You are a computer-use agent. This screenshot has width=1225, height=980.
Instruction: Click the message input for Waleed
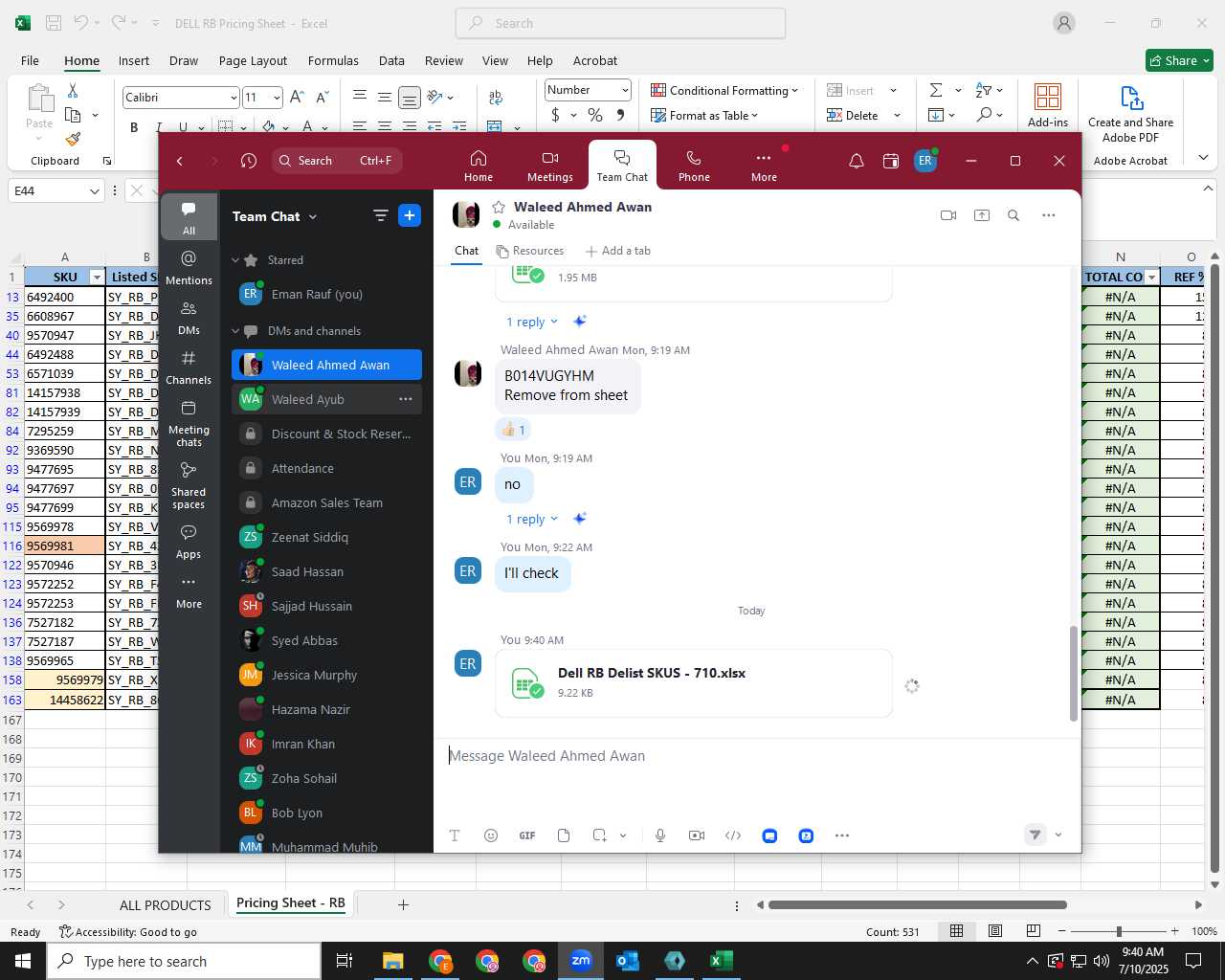756,756
